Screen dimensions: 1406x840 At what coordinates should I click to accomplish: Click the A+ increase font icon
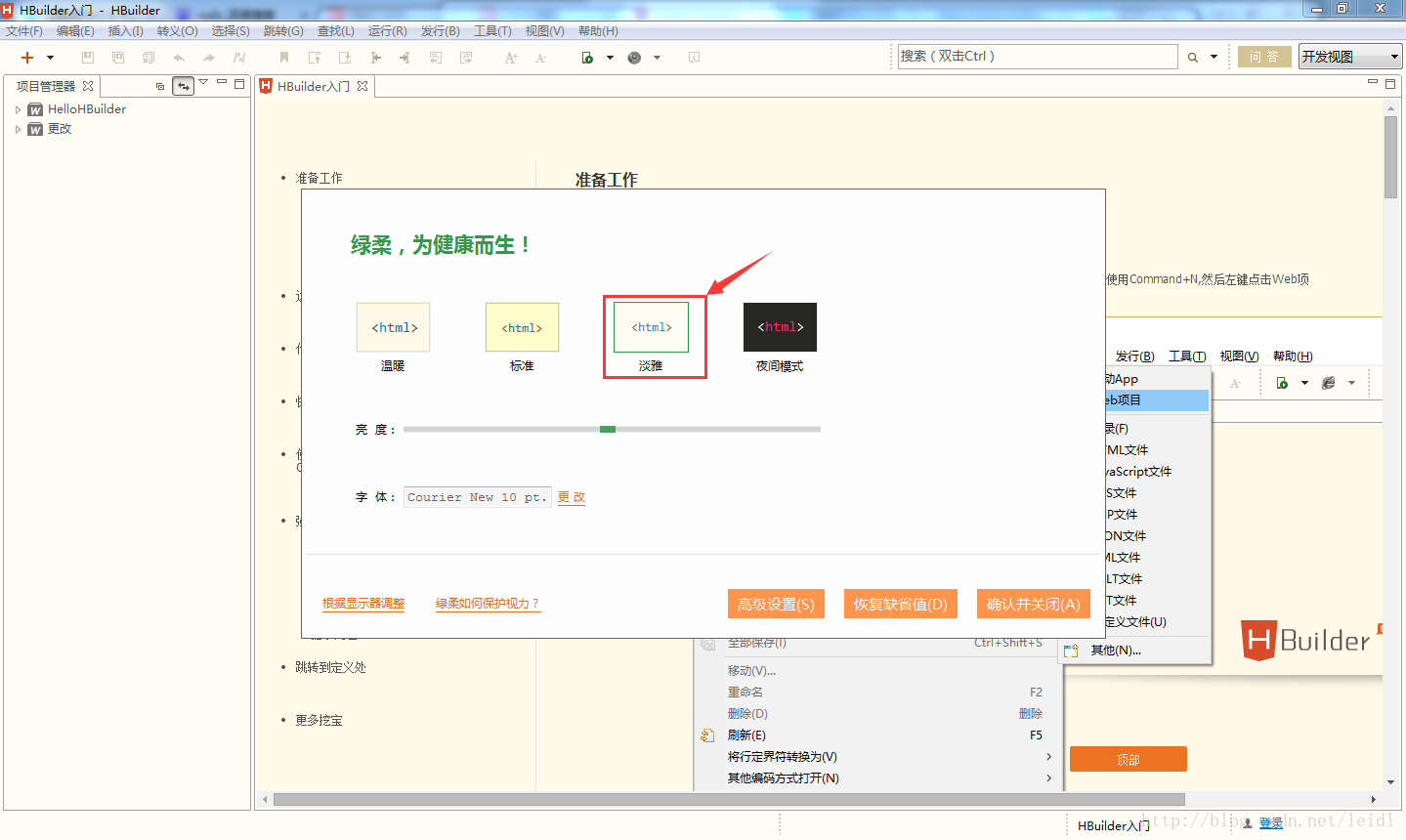(x=511, y=58)
